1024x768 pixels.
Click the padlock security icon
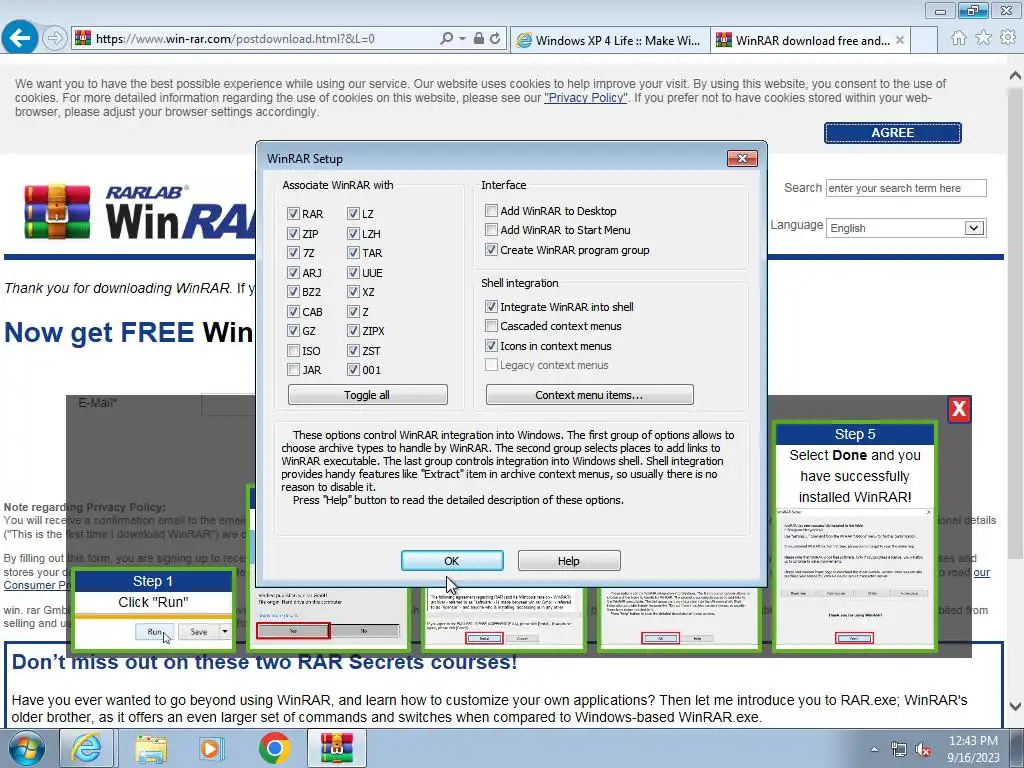479,39
